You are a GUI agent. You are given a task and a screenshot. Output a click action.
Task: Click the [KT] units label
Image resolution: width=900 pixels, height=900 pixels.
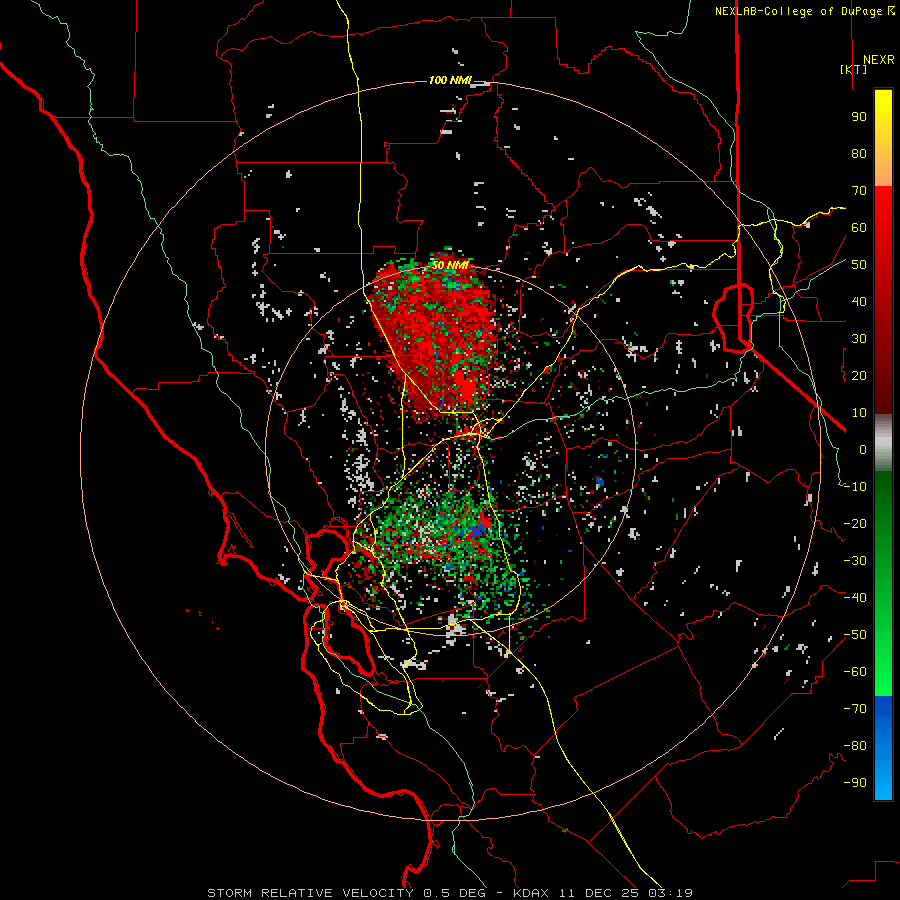[x=854, y=69]
